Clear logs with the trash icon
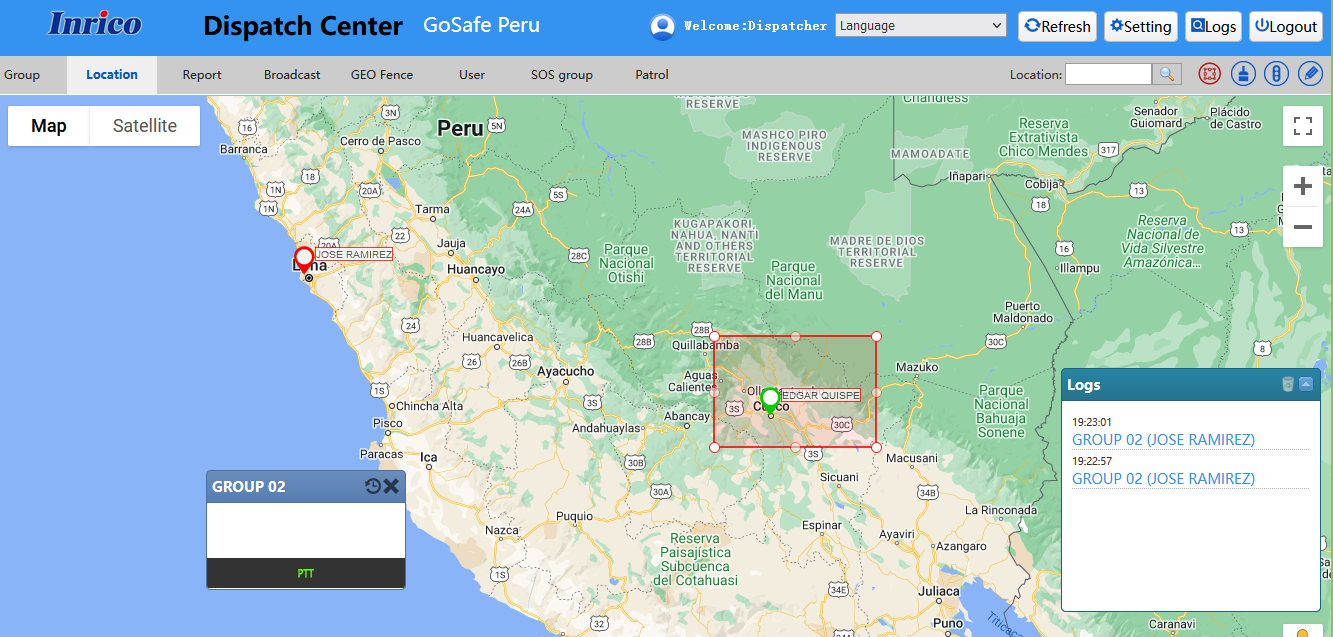This screenshot has width=1333, height=637. [1288, 384]
